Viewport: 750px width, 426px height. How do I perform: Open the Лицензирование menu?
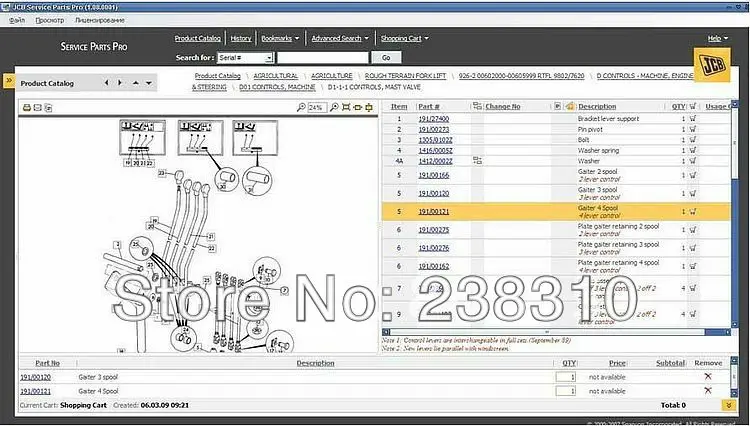(x=99, y=21)
